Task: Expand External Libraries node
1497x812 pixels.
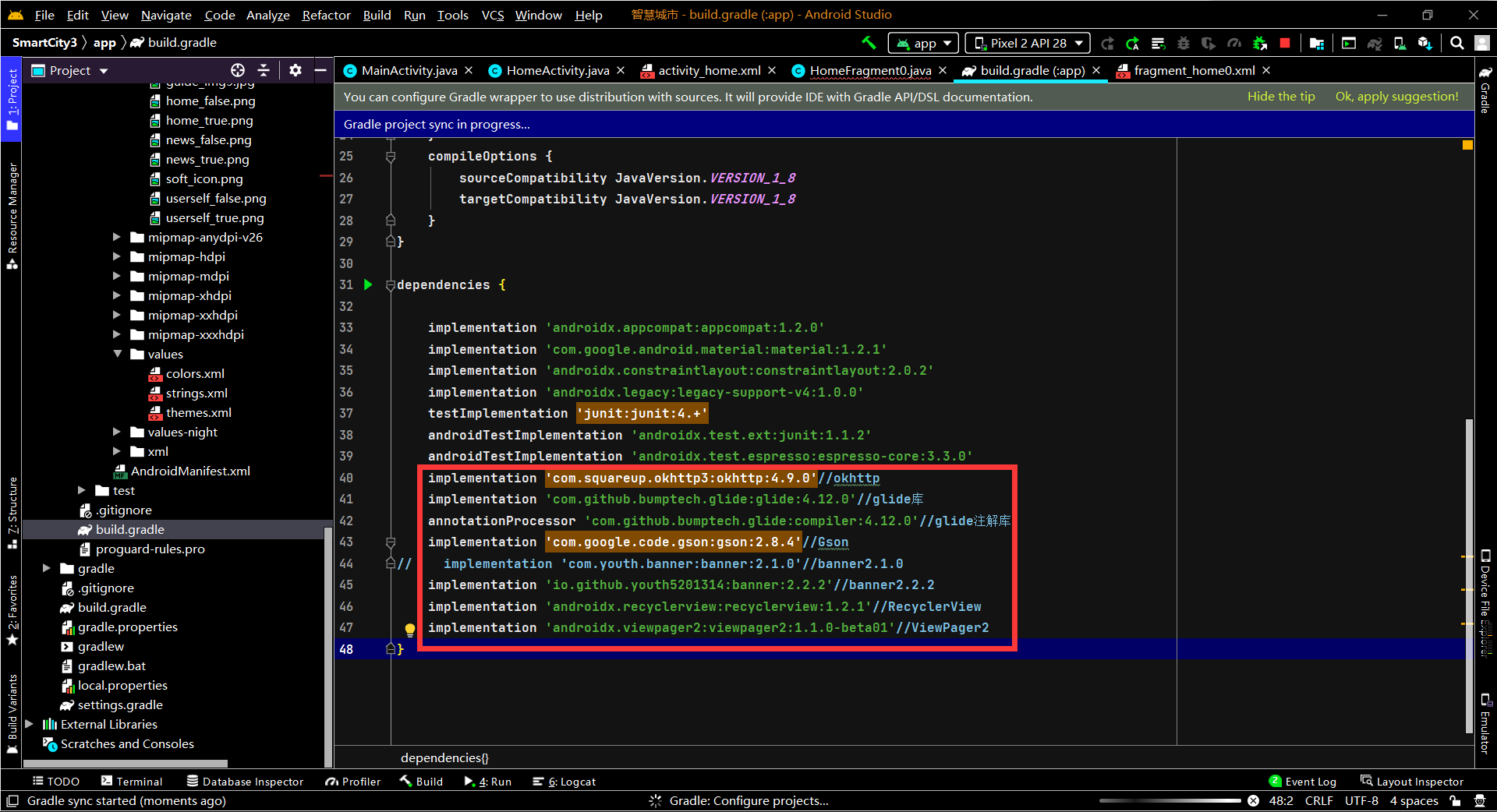Action: [29, 724]
